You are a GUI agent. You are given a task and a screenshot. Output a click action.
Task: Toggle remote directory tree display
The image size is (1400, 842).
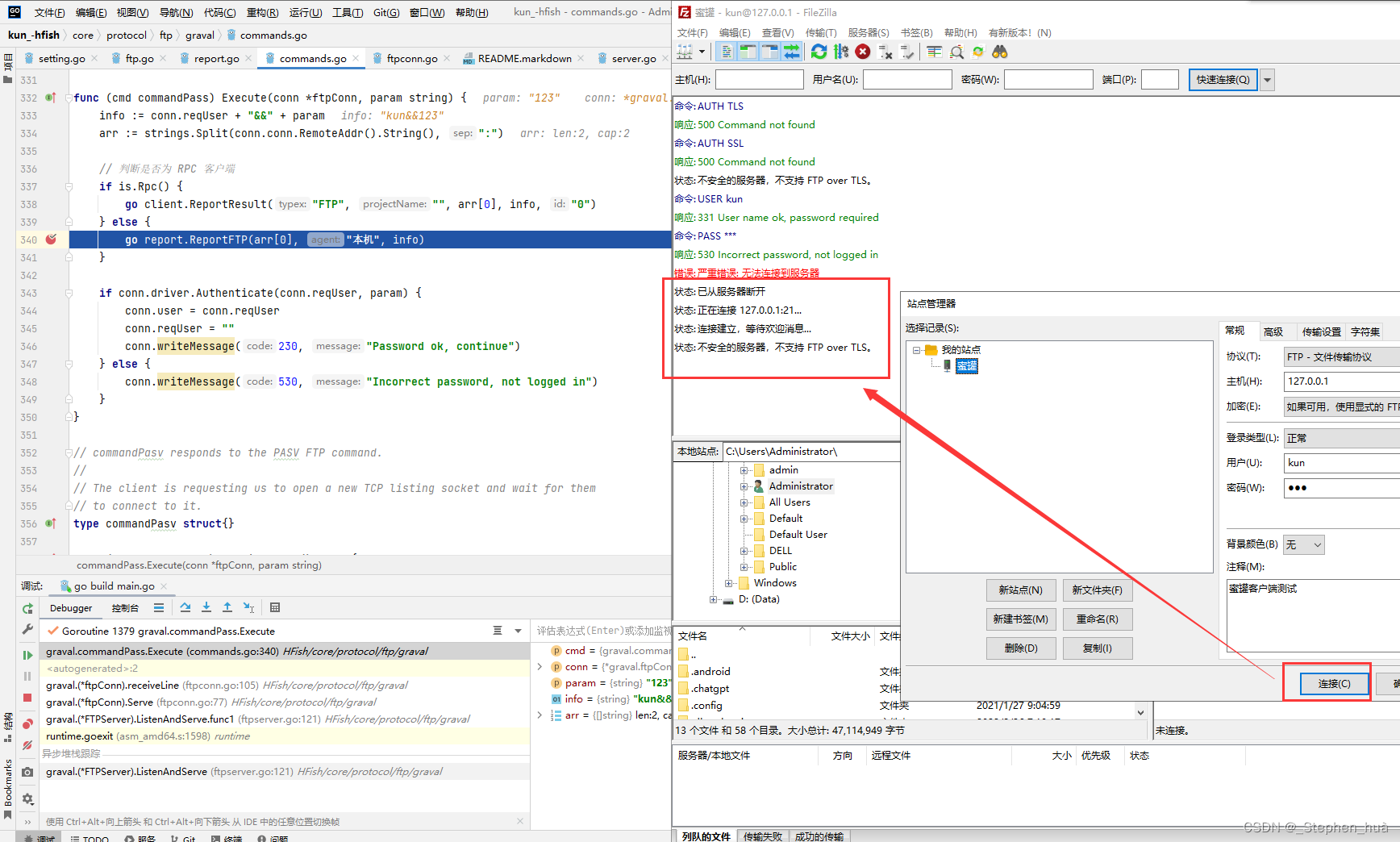coord(770,52)
